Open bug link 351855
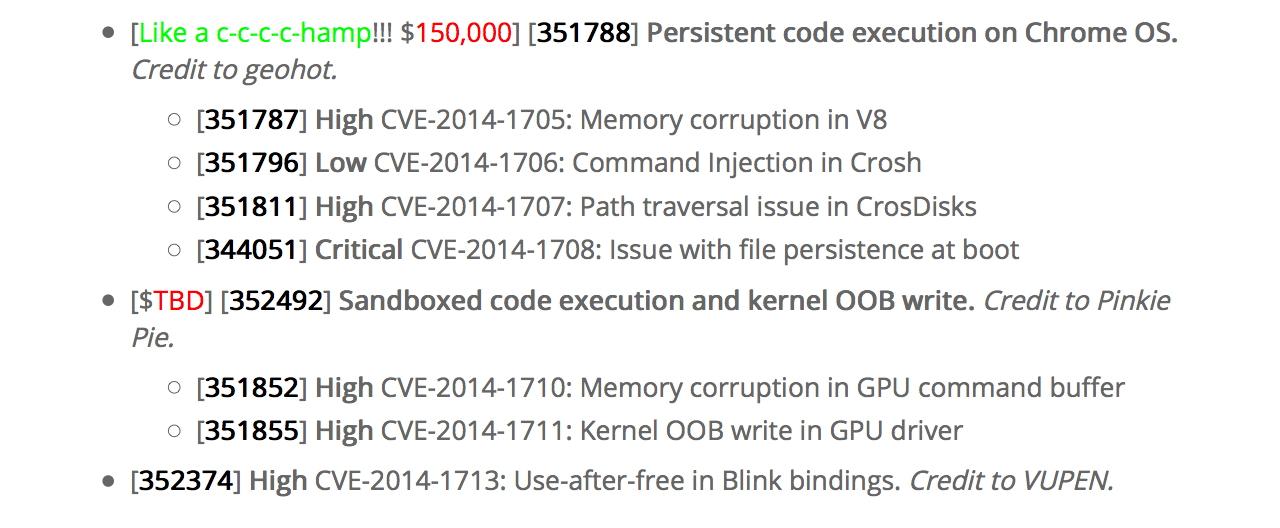 coord(252,431)
